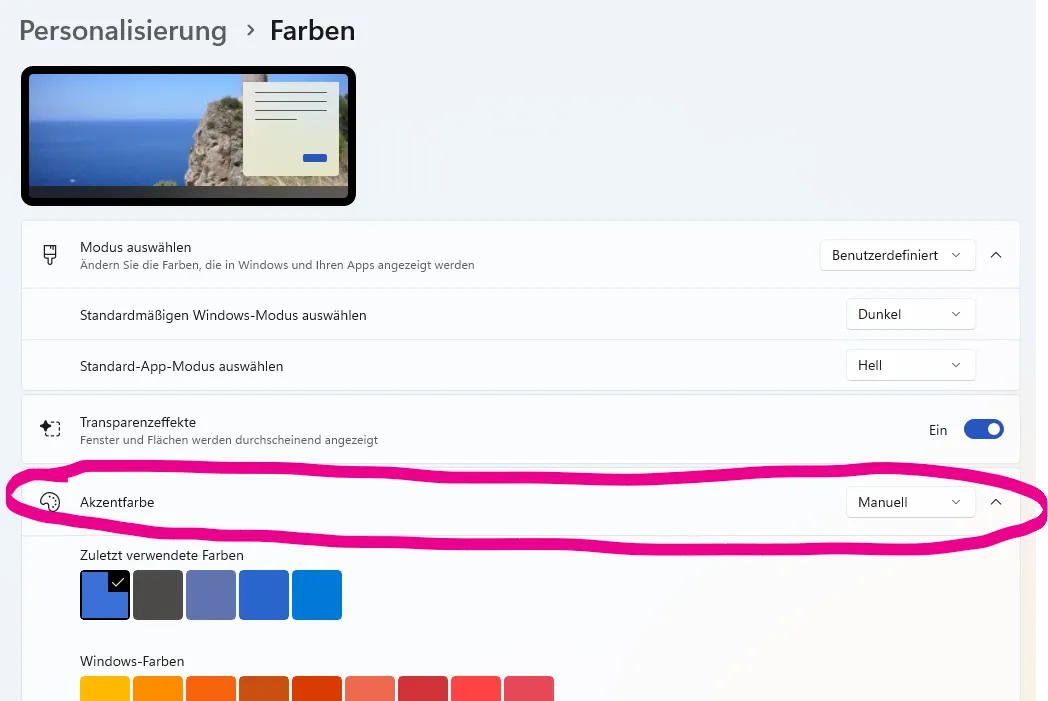The height and width of the screenshot is (701, 1048).
Task: Pick the salmon Windows color swatch
Action: (x=370, y=688)
